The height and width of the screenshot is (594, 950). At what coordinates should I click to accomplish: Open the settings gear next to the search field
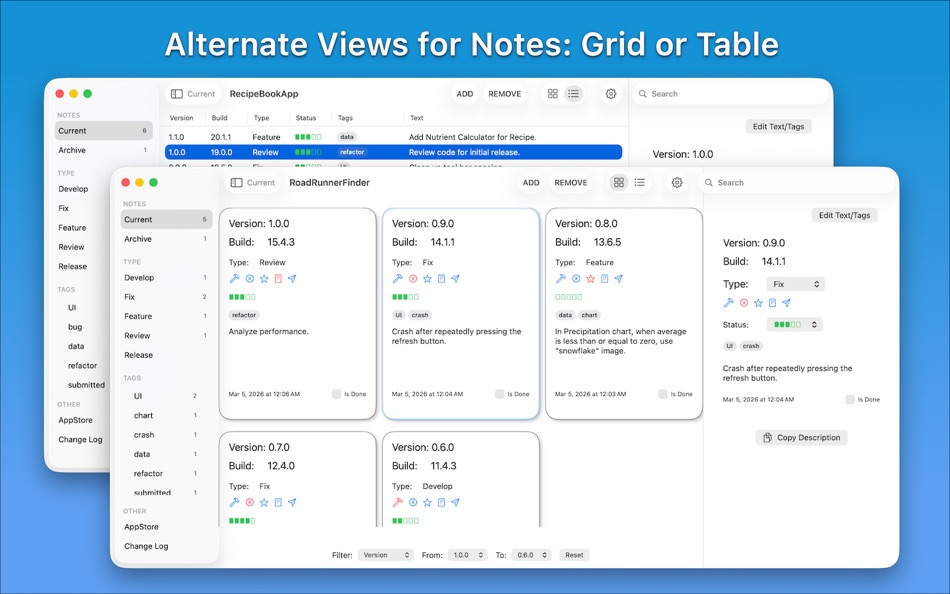[x=677, y=183]
